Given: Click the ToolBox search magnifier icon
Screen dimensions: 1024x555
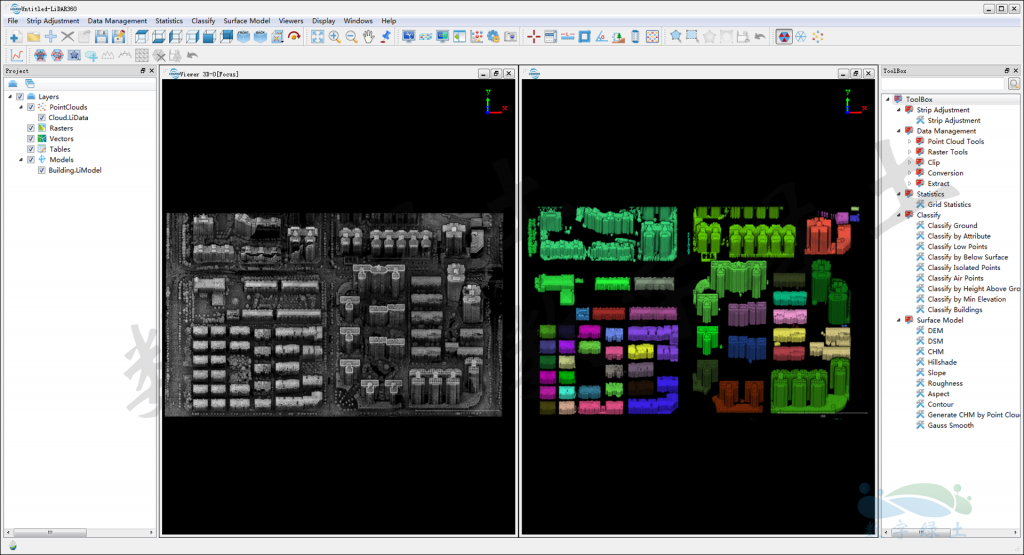Looking at the screenshot, I should point(1014,84).
